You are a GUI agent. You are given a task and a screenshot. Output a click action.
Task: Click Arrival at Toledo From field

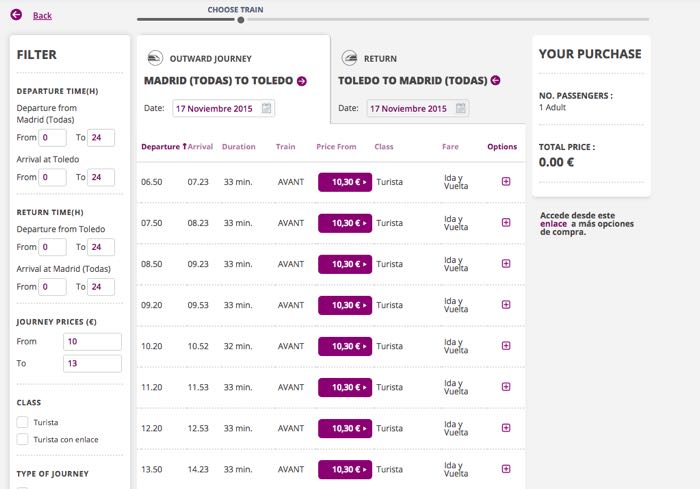pos(52,177)
